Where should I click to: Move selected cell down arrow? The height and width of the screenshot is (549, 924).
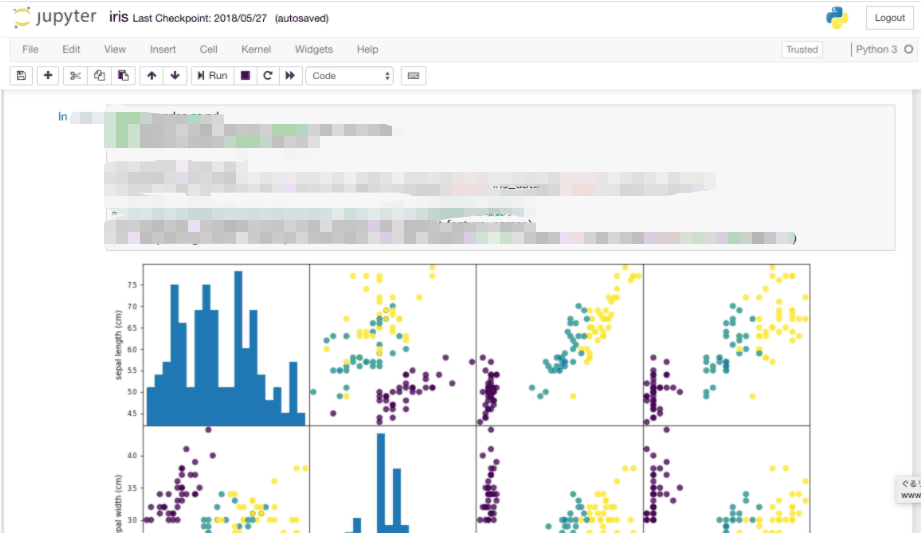click(x=175, y=76)
